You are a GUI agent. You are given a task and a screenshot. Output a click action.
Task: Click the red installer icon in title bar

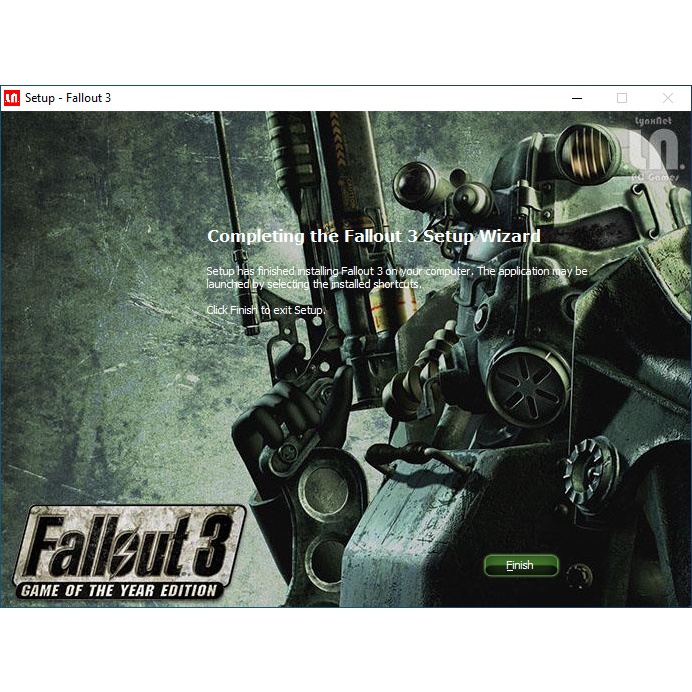pos(12,98)
